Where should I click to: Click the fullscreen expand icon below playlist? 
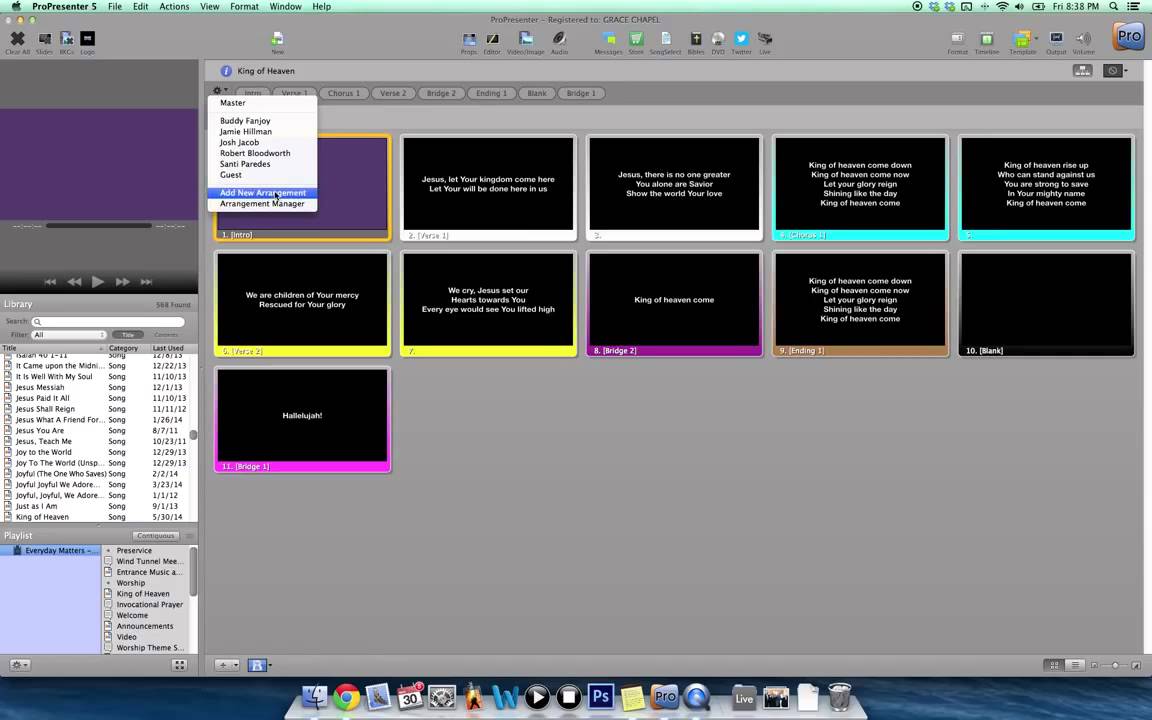179,665
